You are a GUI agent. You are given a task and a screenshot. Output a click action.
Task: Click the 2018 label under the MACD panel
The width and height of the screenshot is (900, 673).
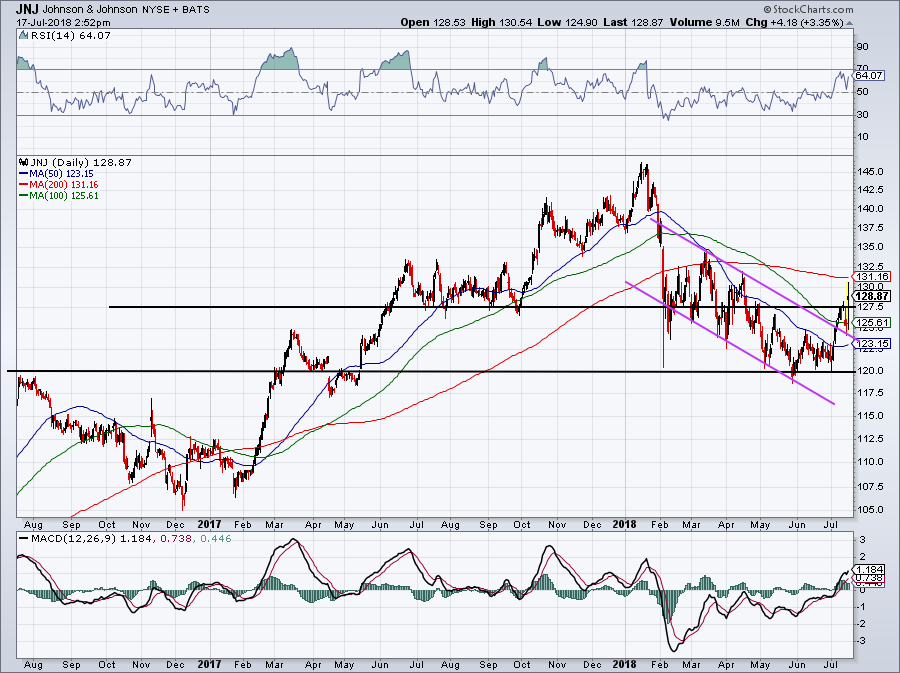(x=624, y=664)
